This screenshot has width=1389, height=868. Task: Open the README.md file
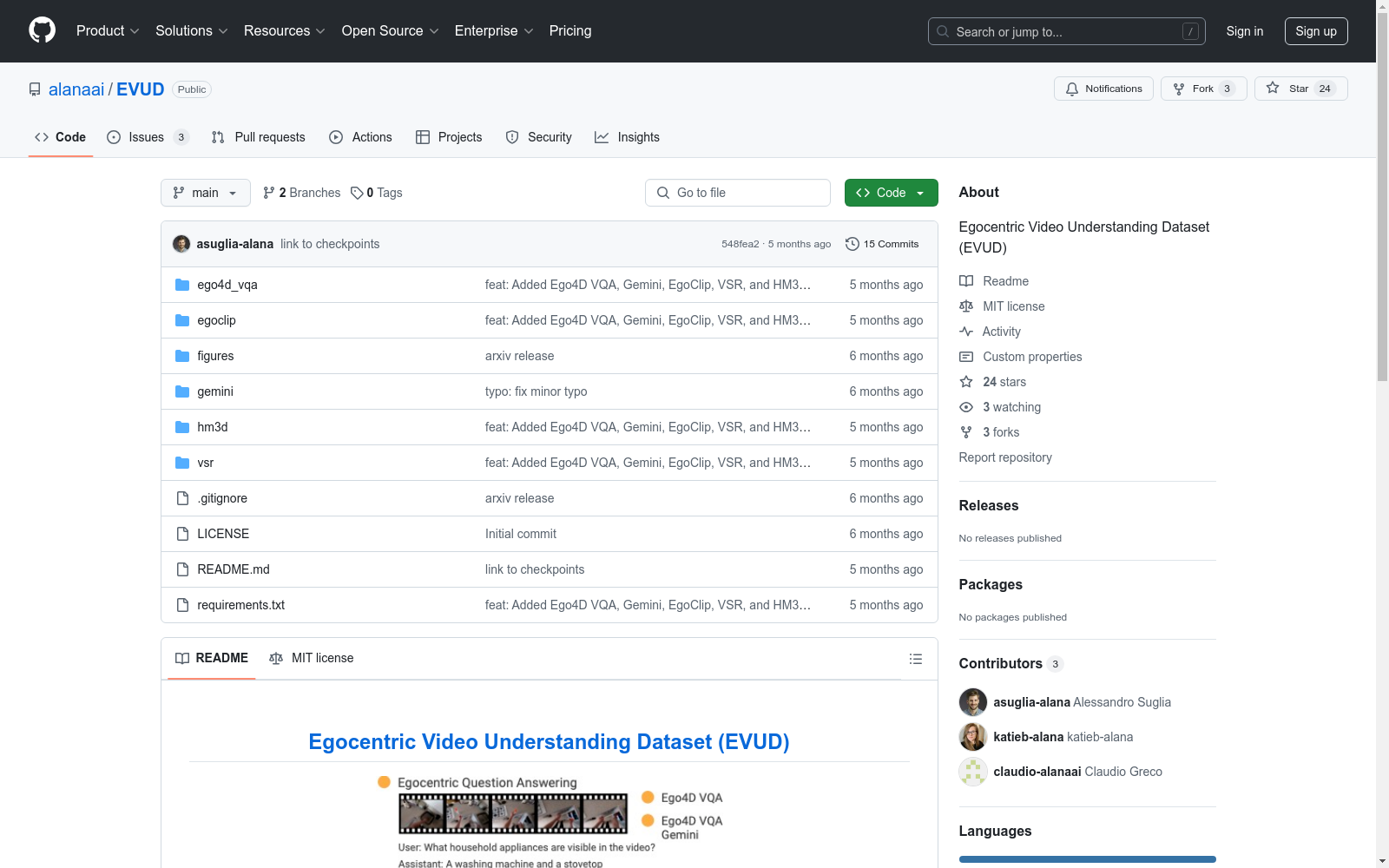pyautogui.click(x=234, y=569)
